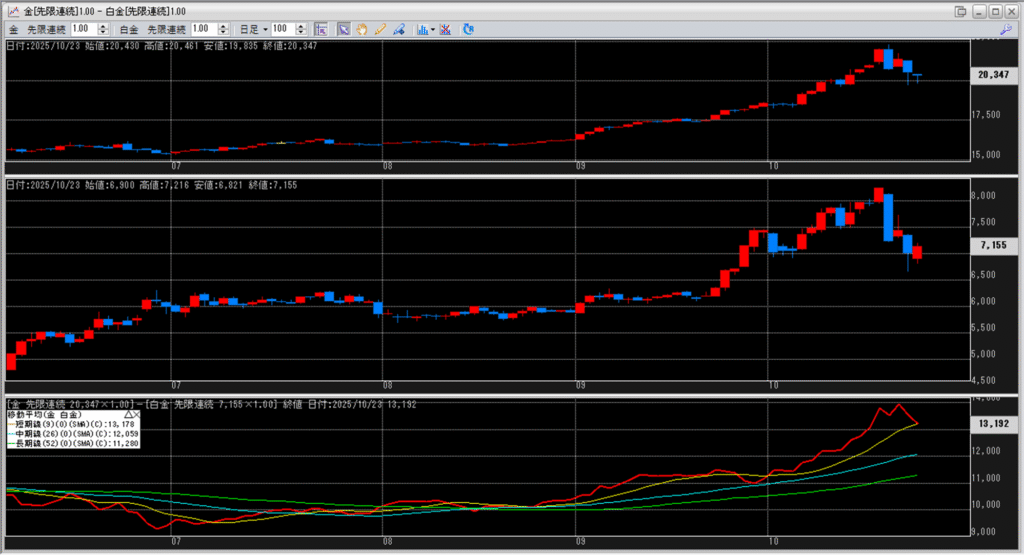This screenshot has width=1024, height=555.
Task: Open dropdown arrow beside the indicator chart icon
Action: click(432, 30)
